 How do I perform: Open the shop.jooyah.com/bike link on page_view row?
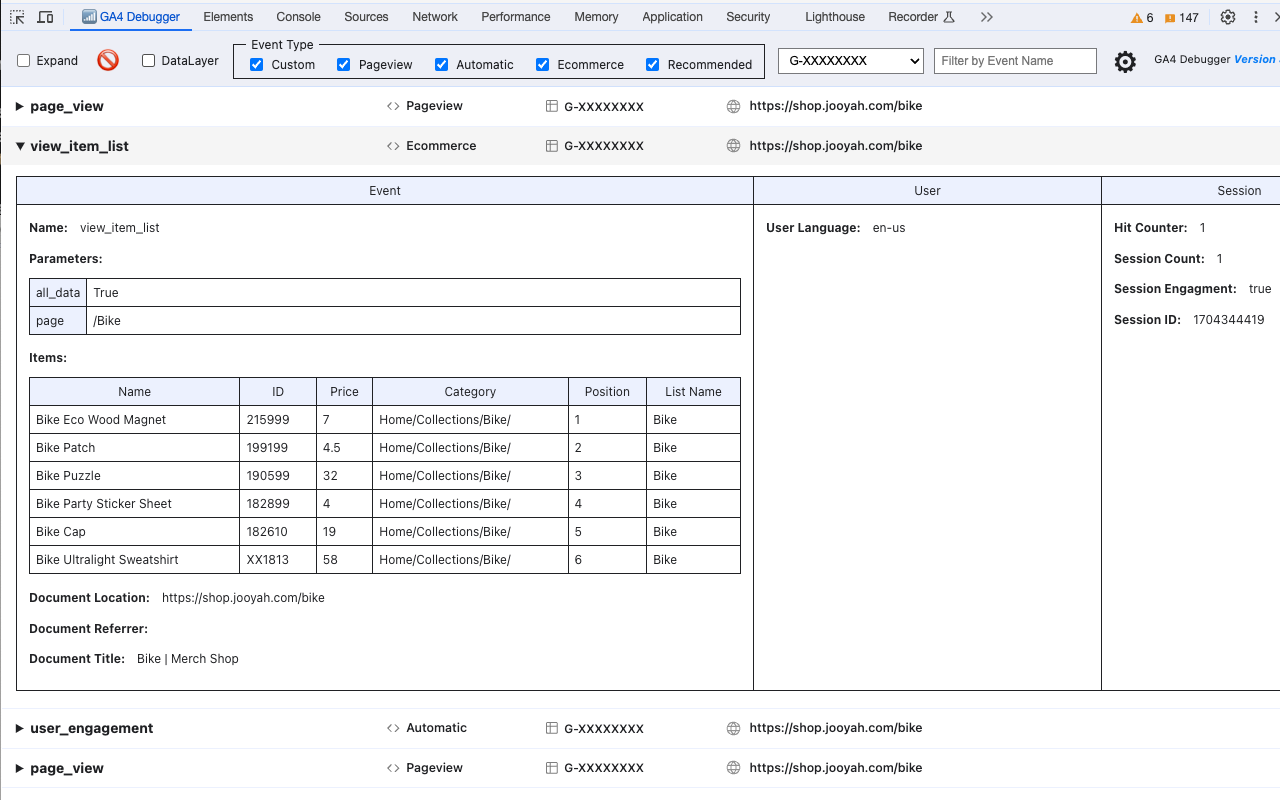(x=836, y=106)
